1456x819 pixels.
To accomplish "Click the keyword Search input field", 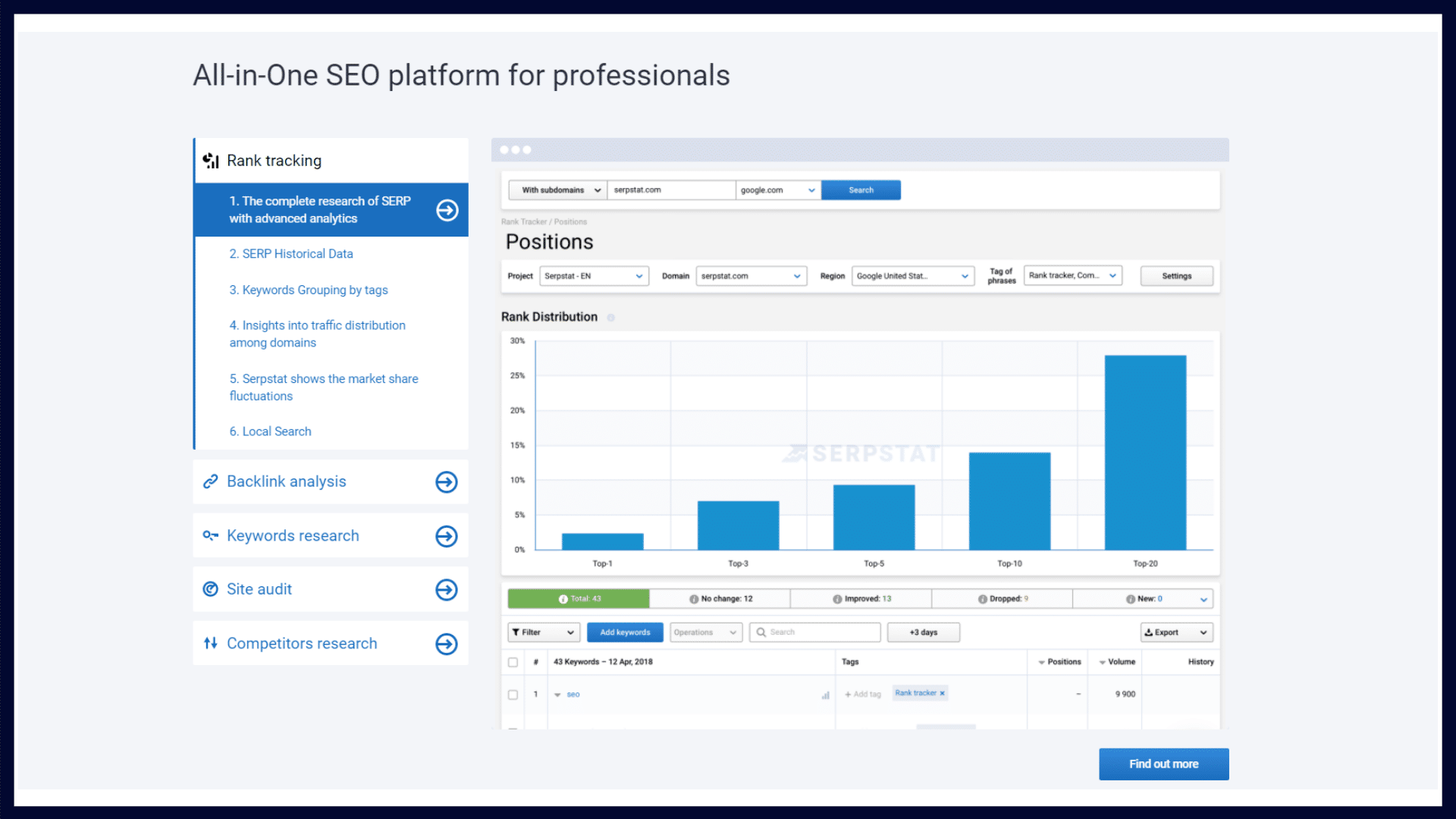I will tap(815, 632).
